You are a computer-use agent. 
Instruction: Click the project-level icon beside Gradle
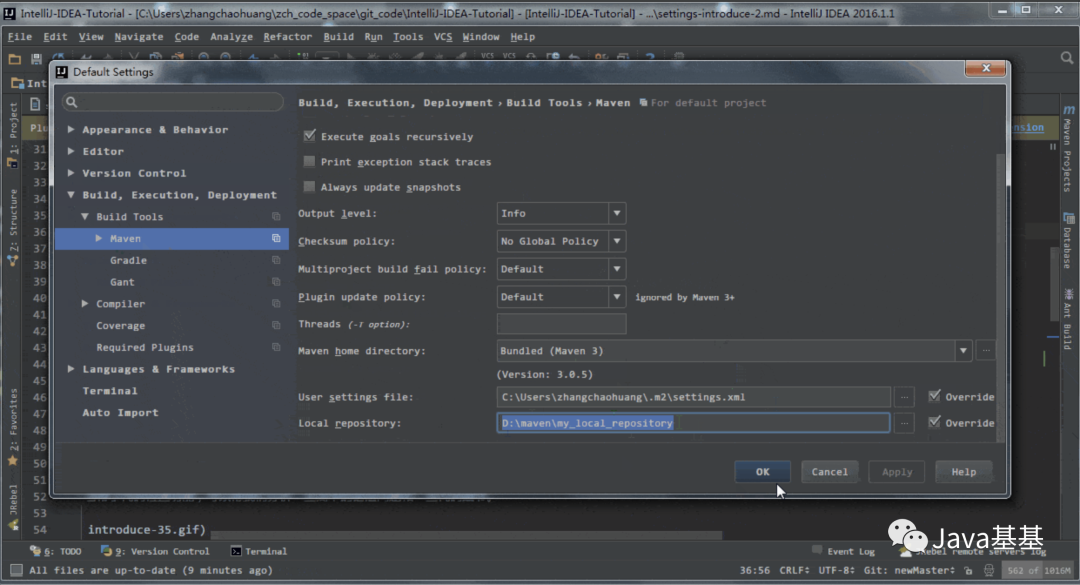(x=276, y=260)
